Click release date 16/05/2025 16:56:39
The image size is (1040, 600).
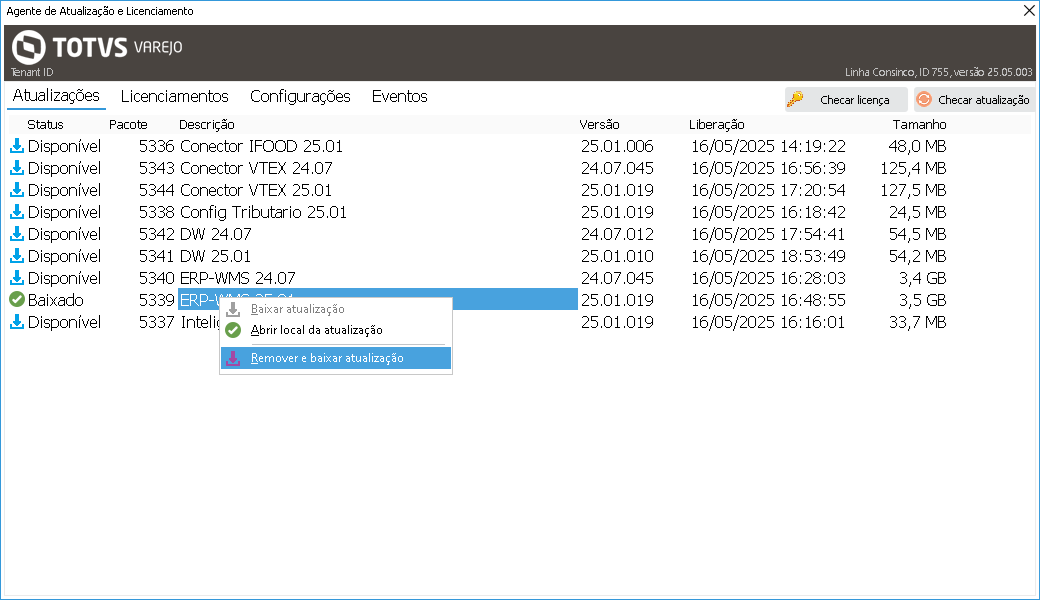coord(768,168)
